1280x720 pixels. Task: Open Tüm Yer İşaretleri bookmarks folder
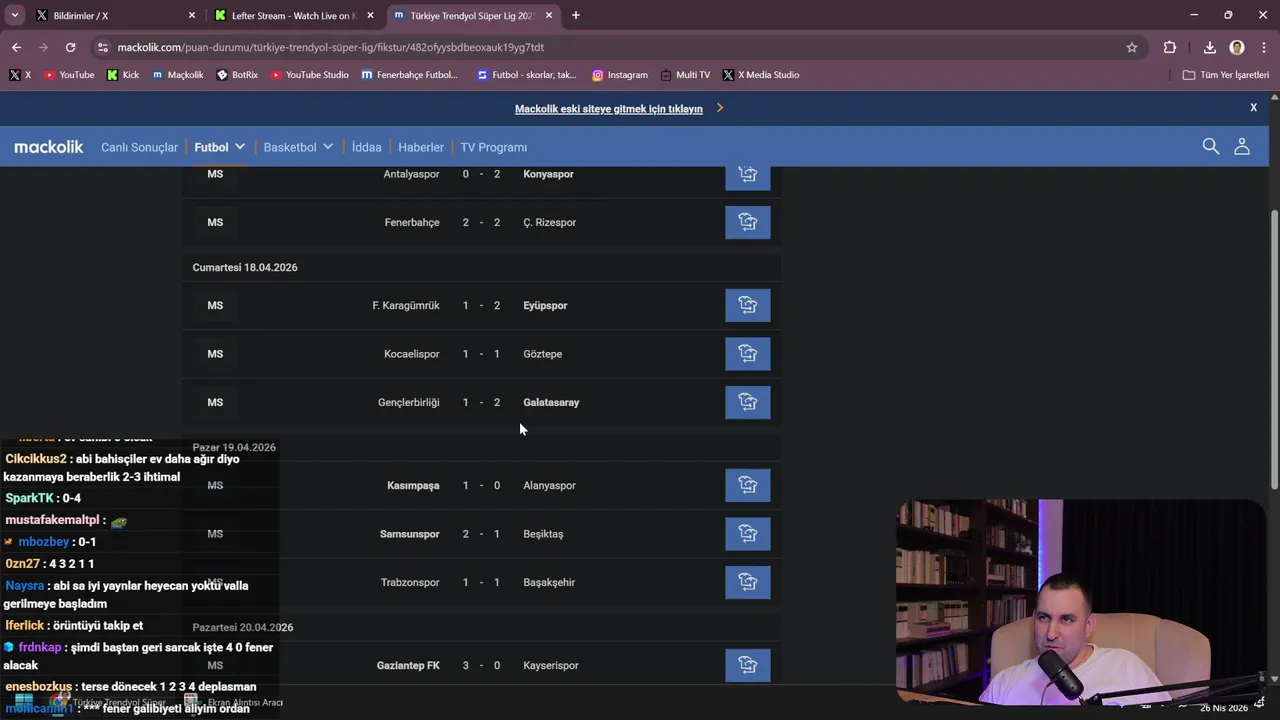(1225, 75)
